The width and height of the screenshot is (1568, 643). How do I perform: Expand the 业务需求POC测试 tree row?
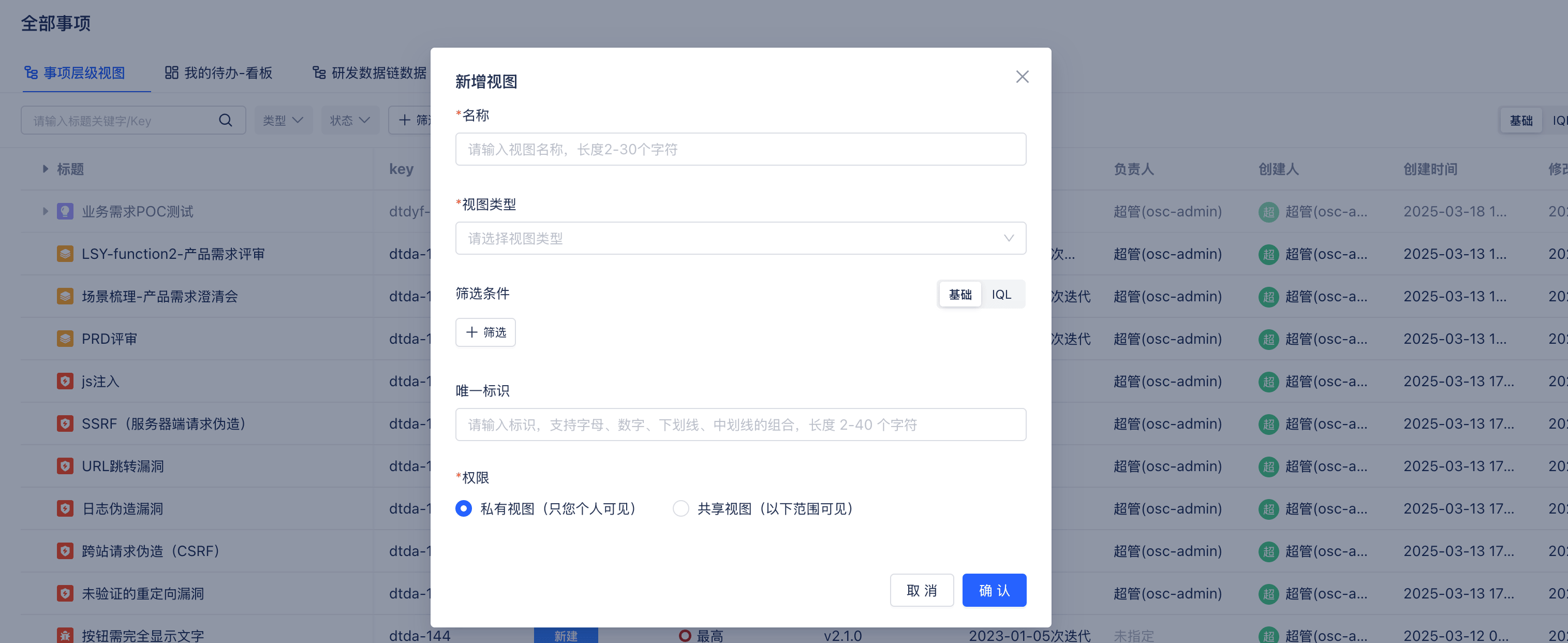(45, 211)
